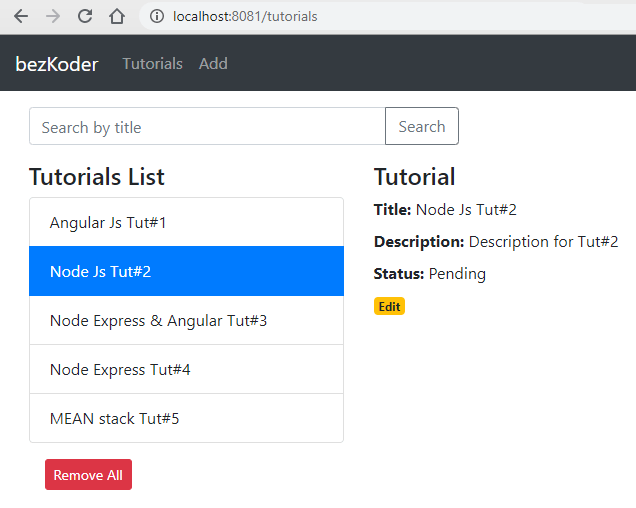Open the Add navbar item
636x508 pixels.
tap(213, 64)
